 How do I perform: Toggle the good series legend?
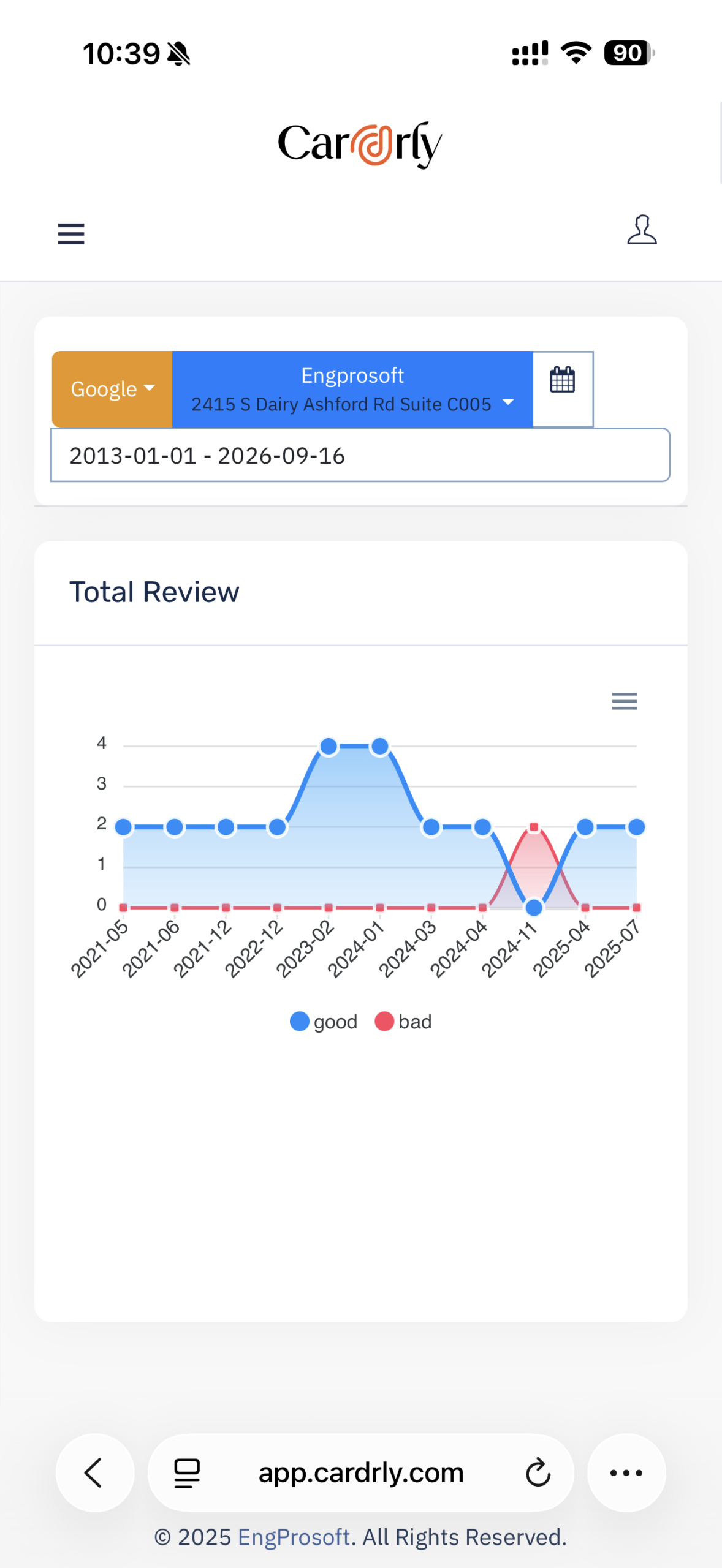[324, 1022]
